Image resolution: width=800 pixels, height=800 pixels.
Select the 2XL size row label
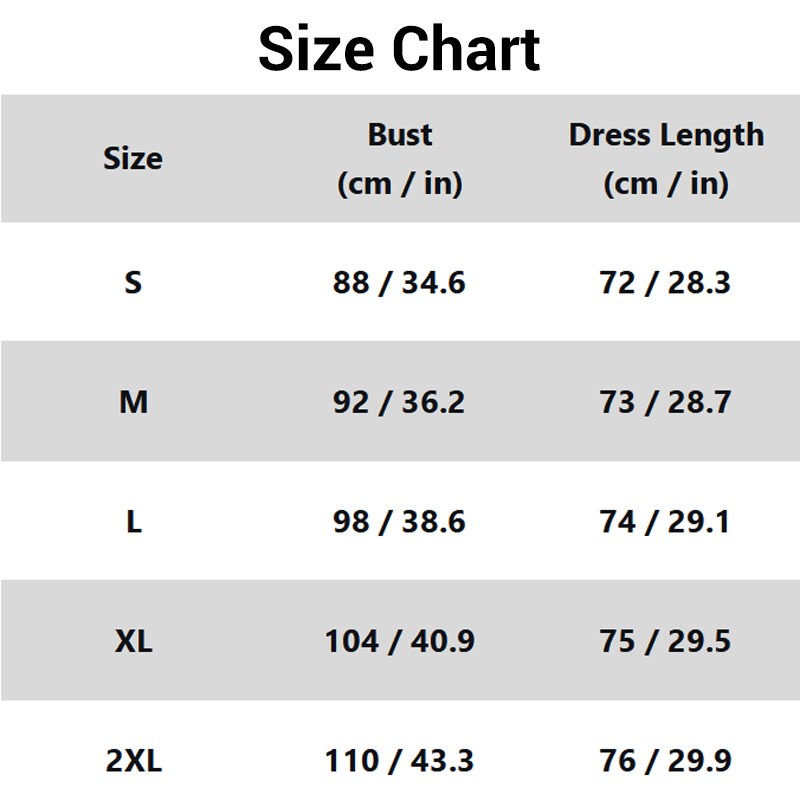coord(134,761)
